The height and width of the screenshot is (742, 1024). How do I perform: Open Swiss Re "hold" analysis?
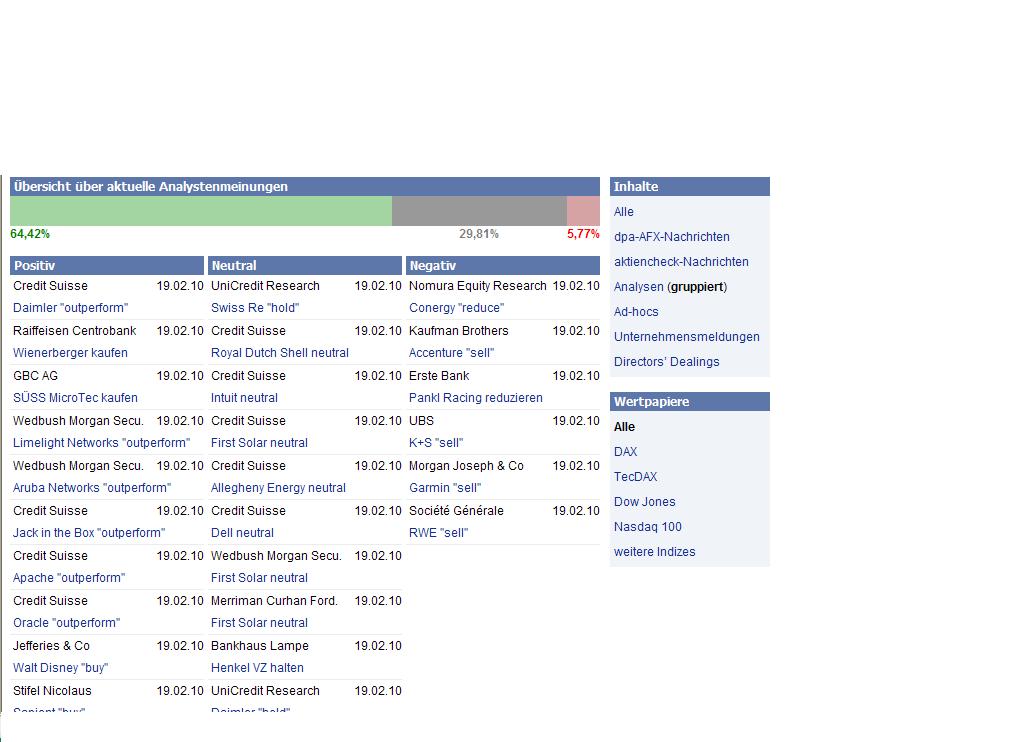click(255, 308)
